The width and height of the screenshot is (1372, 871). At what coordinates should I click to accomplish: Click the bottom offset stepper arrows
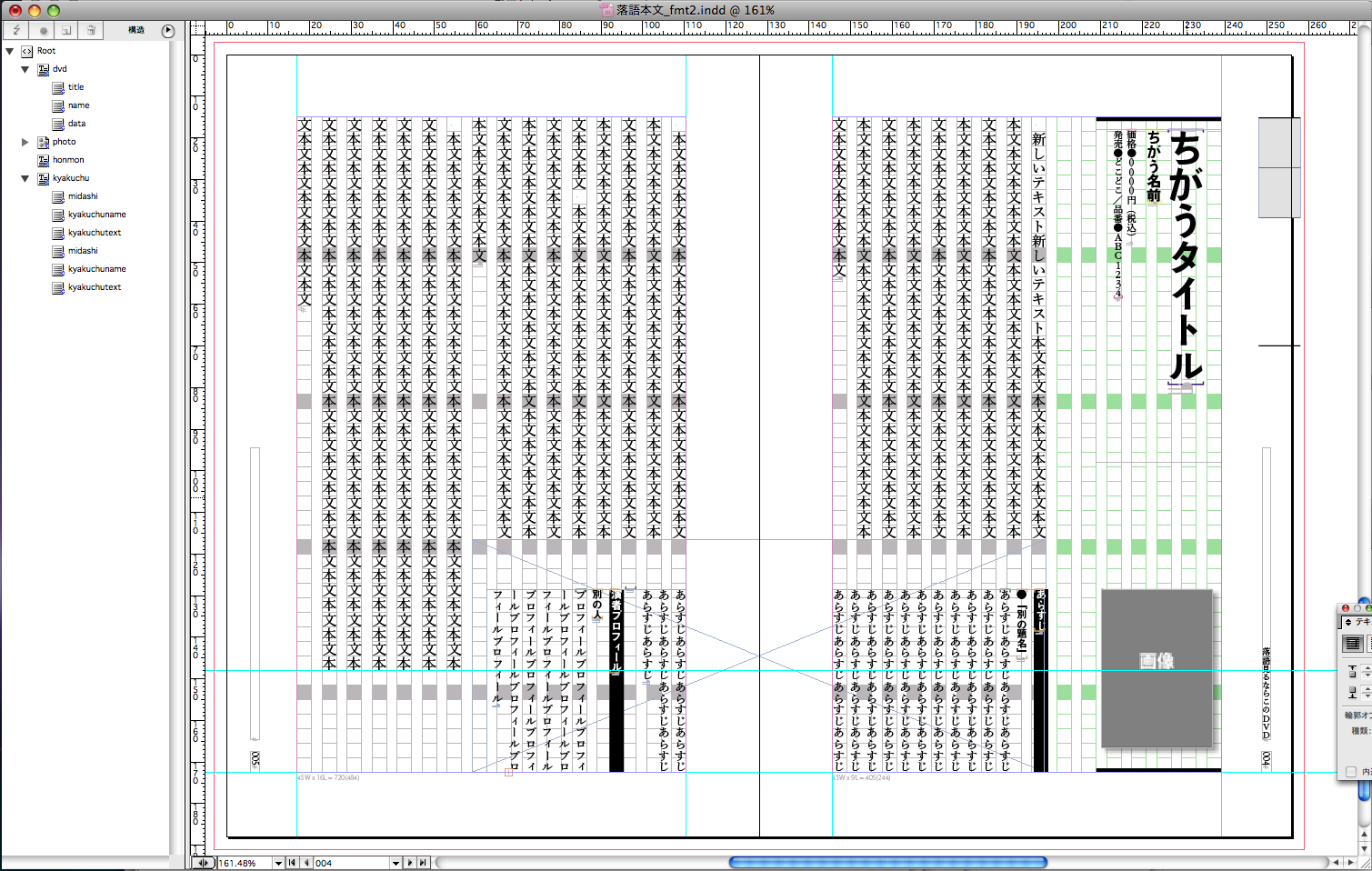point(1367,693)
